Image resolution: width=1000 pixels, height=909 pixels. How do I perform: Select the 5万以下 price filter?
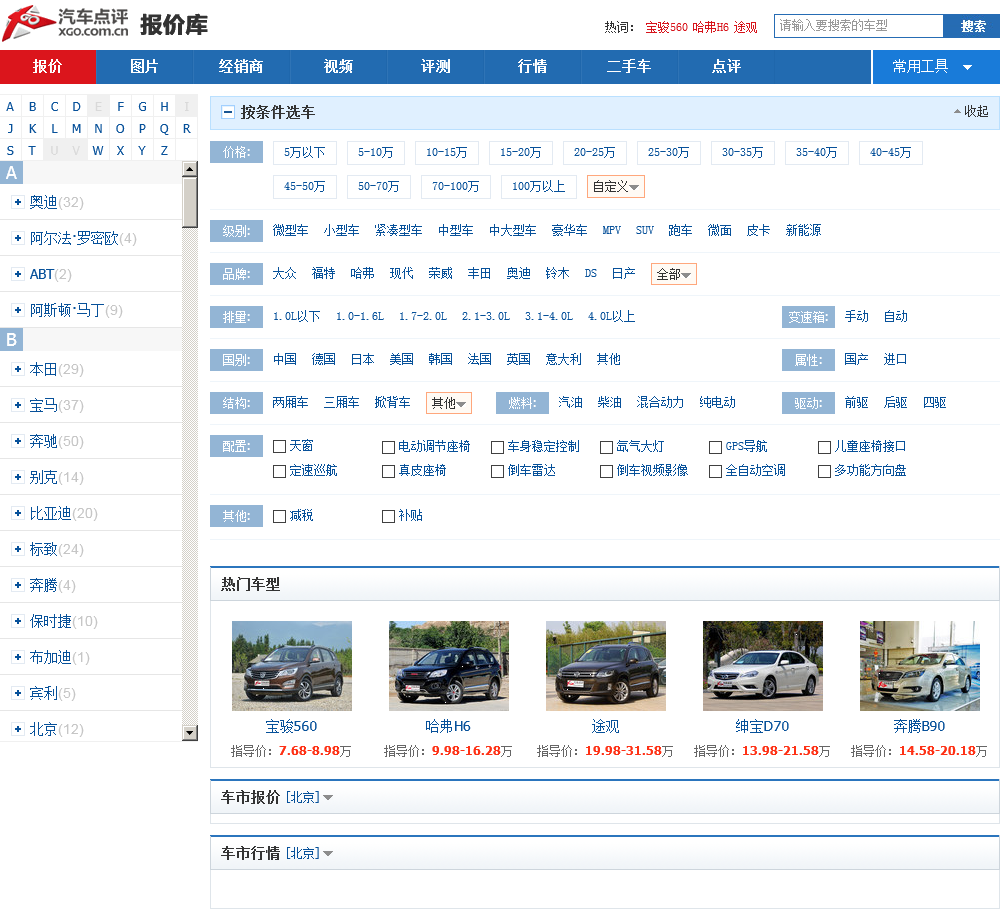(305, 152)
